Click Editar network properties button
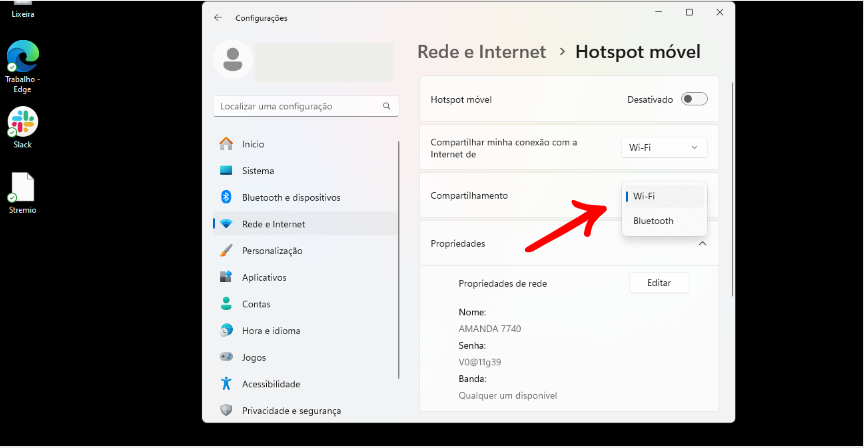Viewport: 864px width, 448px height. pos(659,283)
